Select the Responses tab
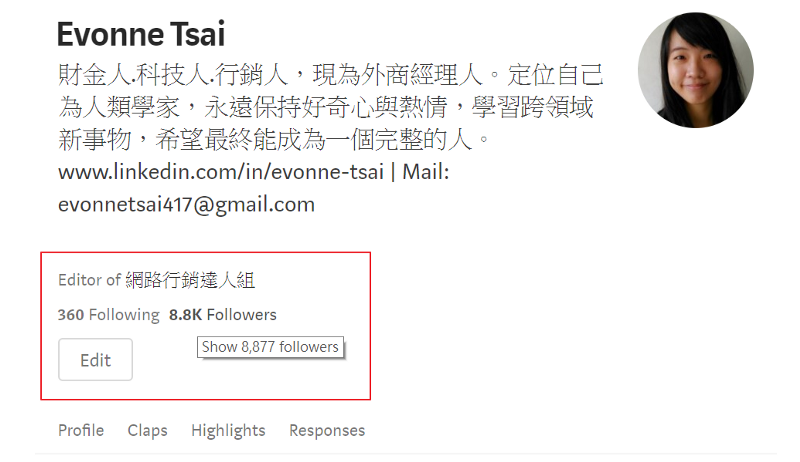The image size is (800, 462). 327,430
